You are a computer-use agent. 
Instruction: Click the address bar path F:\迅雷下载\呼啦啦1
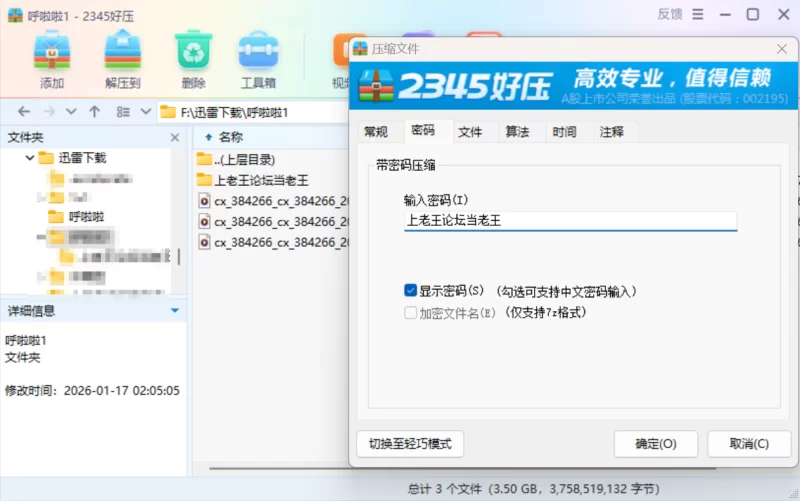[234, 112]
